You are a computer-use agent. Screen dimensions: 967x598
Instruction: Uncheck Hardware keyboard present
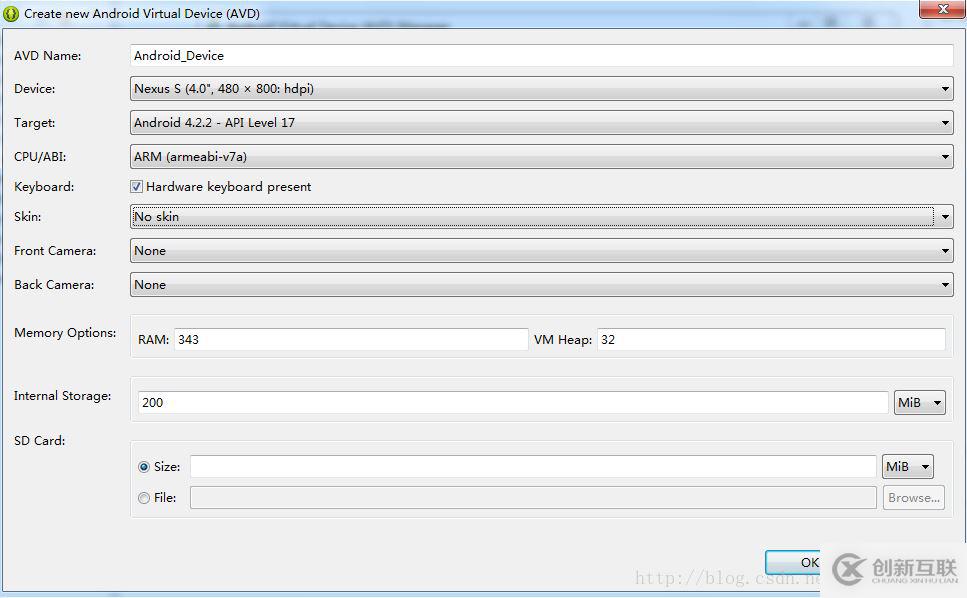136,187
